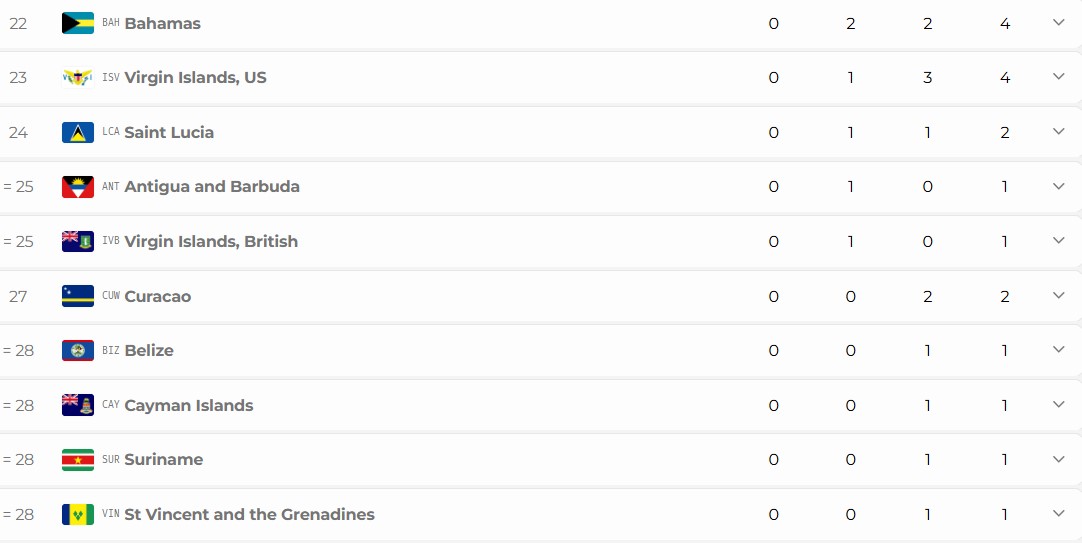Click the US Virgin Islands flag

78,77
